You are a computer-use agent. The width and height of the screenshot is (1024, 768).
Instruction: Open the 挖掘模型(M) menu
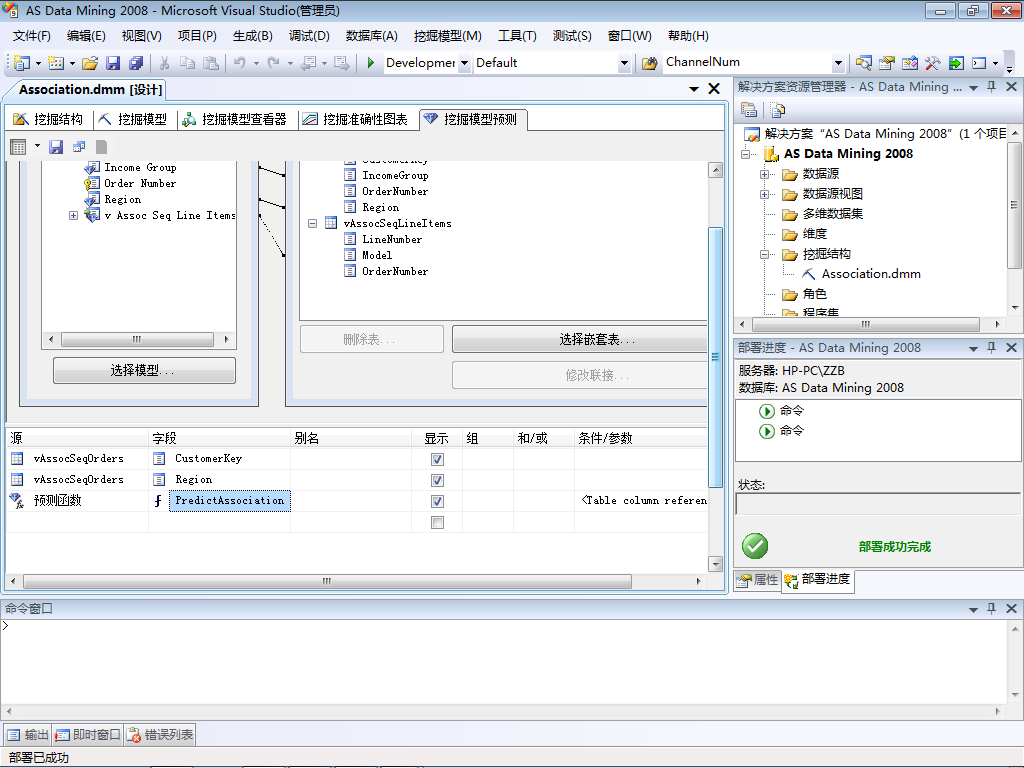pos(447,36)
